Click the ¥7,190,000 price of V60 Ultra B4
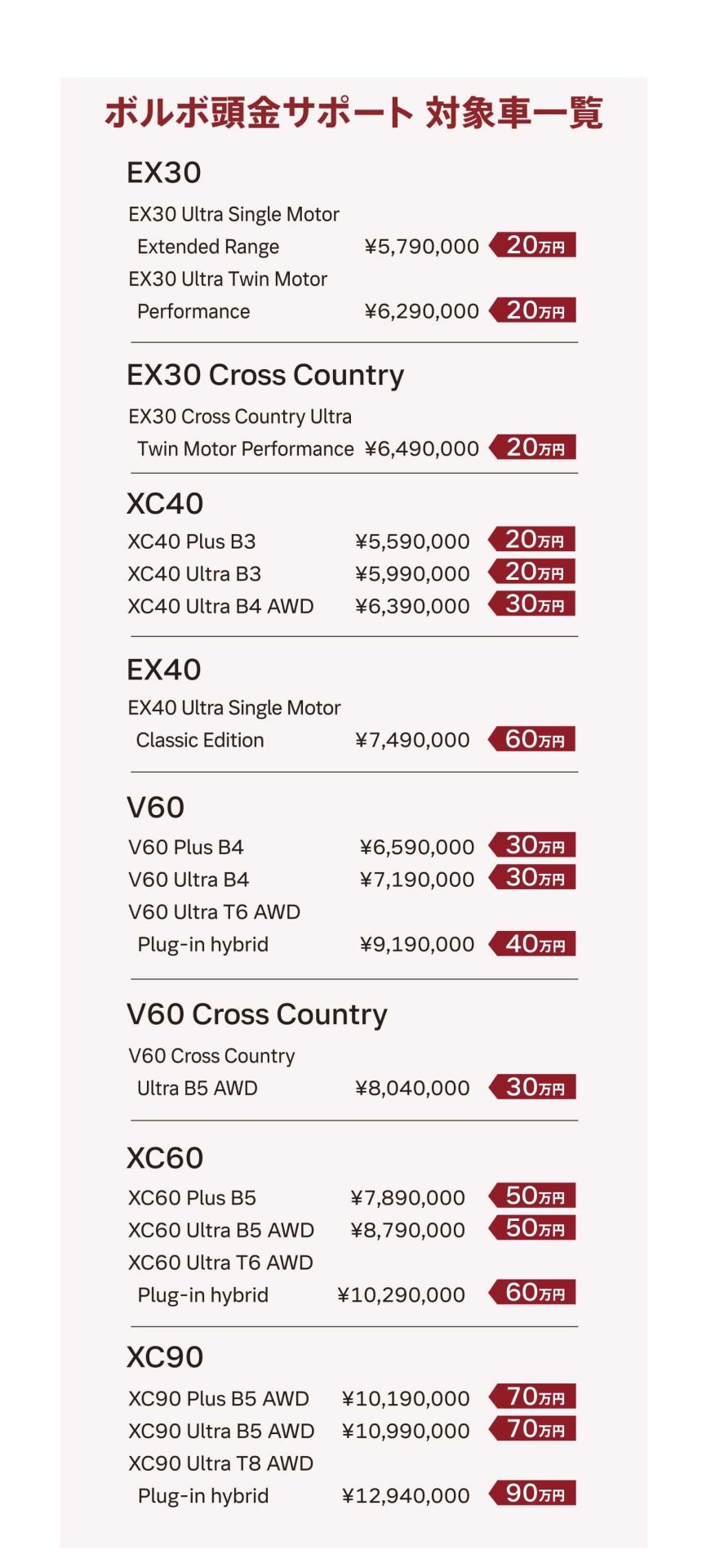The width and height of the screenshot is (702, 1568). coord(417,880)
